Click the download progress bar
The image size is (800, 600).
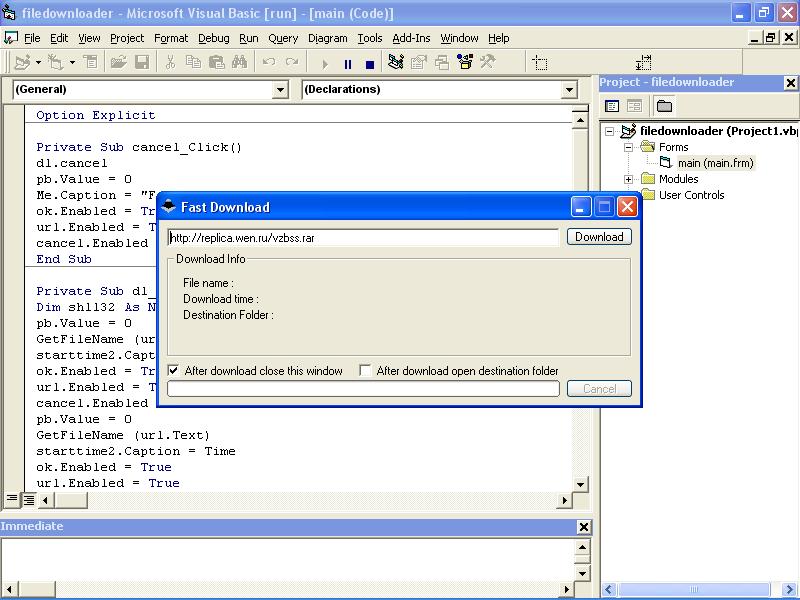point(363,389)
